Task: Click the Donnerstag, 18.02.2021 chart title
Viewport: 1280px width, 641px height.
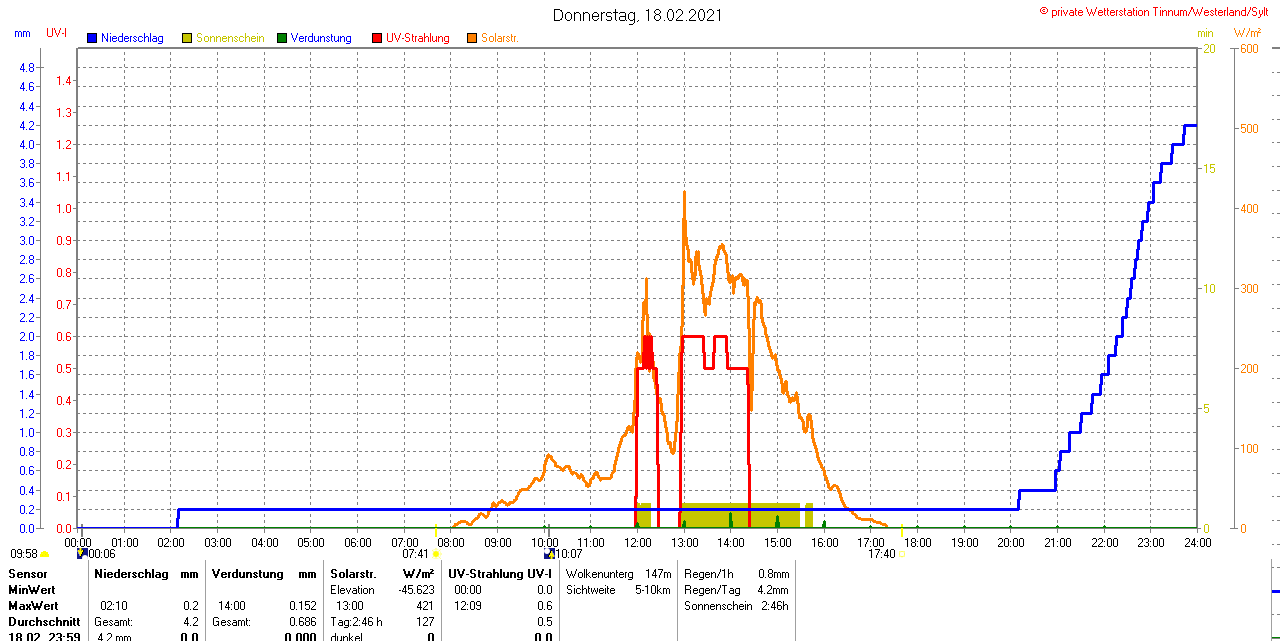Action: 637,15
